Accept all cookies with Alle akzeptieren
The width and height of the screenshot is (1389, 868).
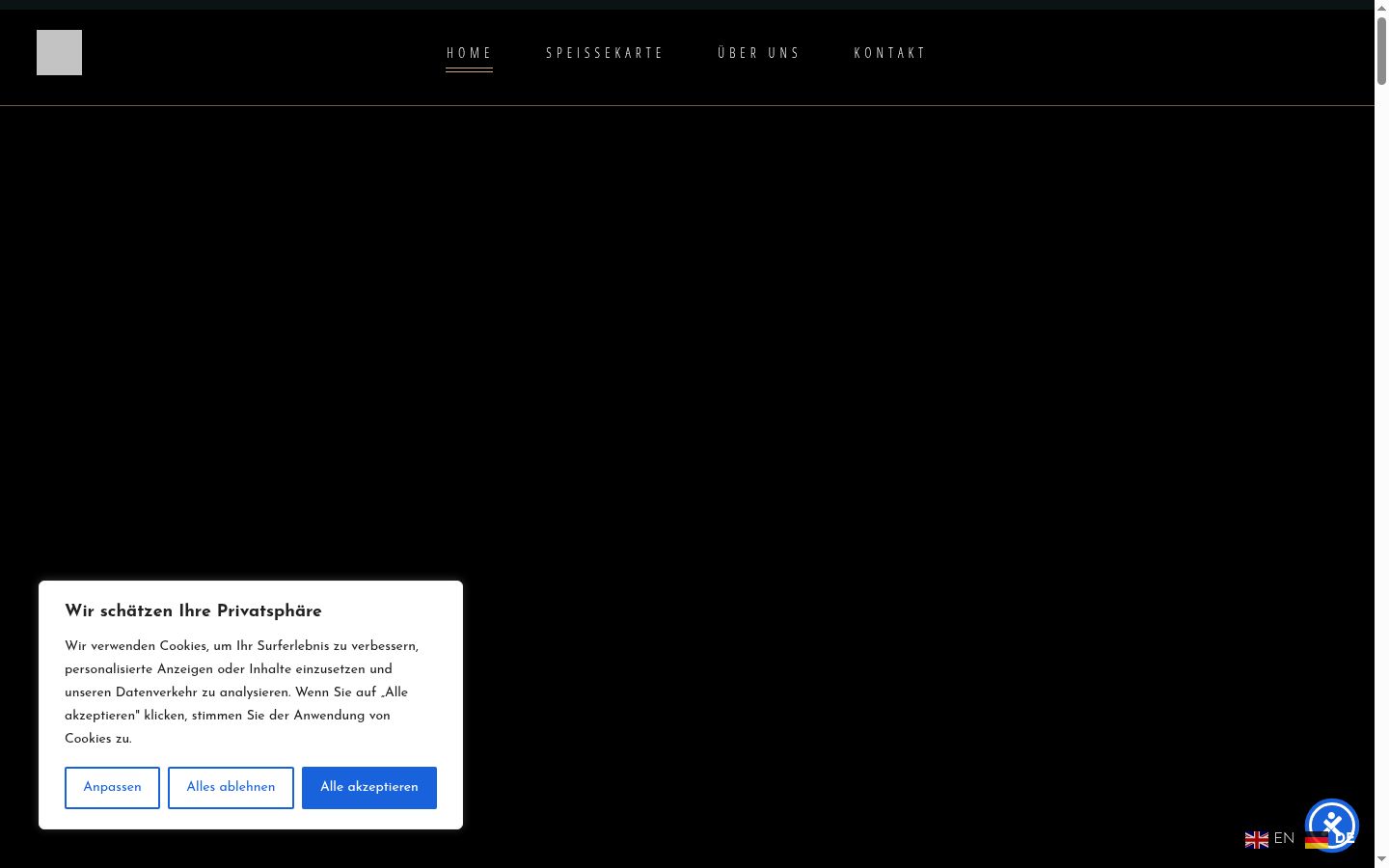[369, 788]
